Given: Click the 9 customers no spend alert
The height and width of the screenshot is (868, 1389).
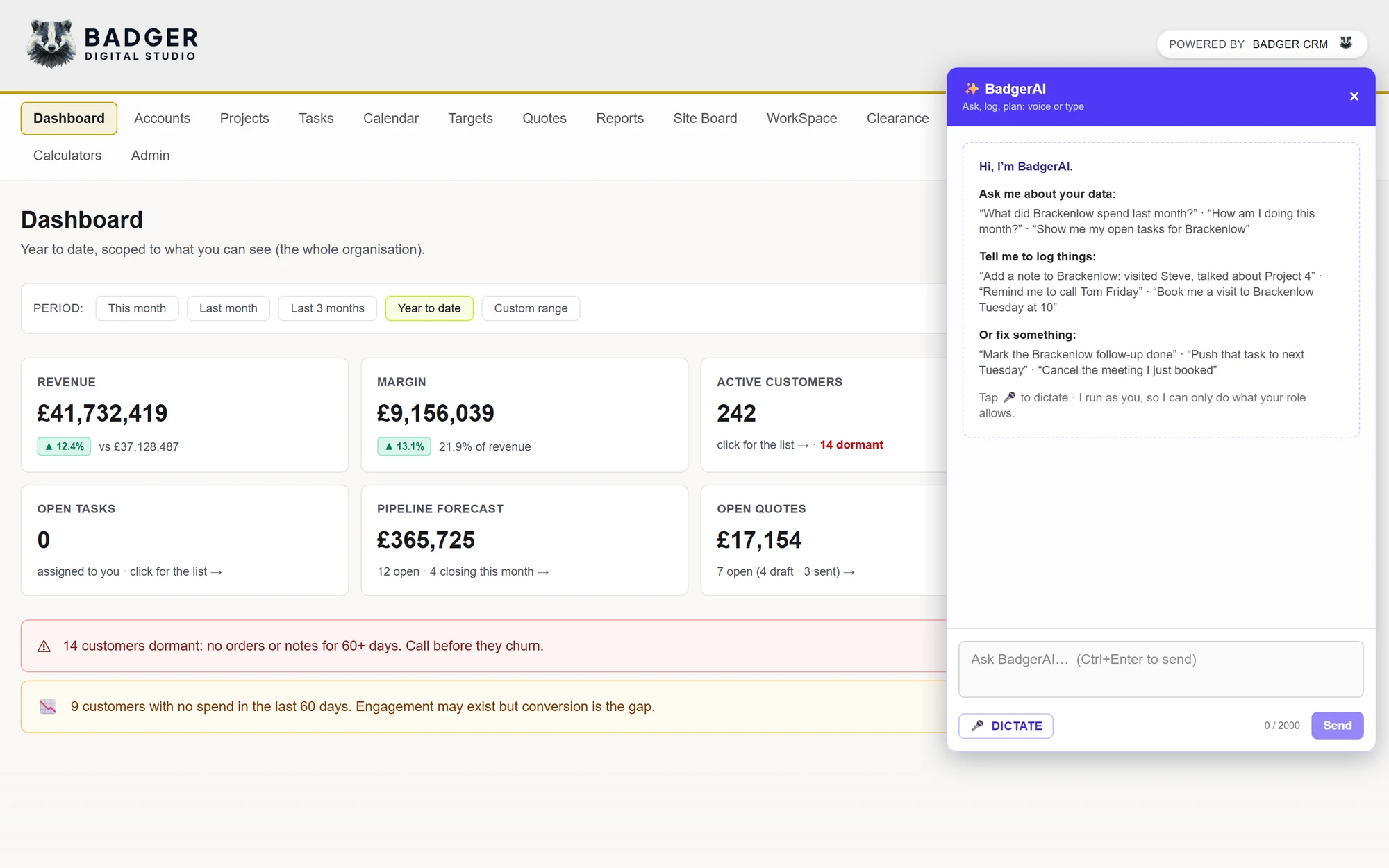Looking at the screenshot, I should tap(483, 707).
